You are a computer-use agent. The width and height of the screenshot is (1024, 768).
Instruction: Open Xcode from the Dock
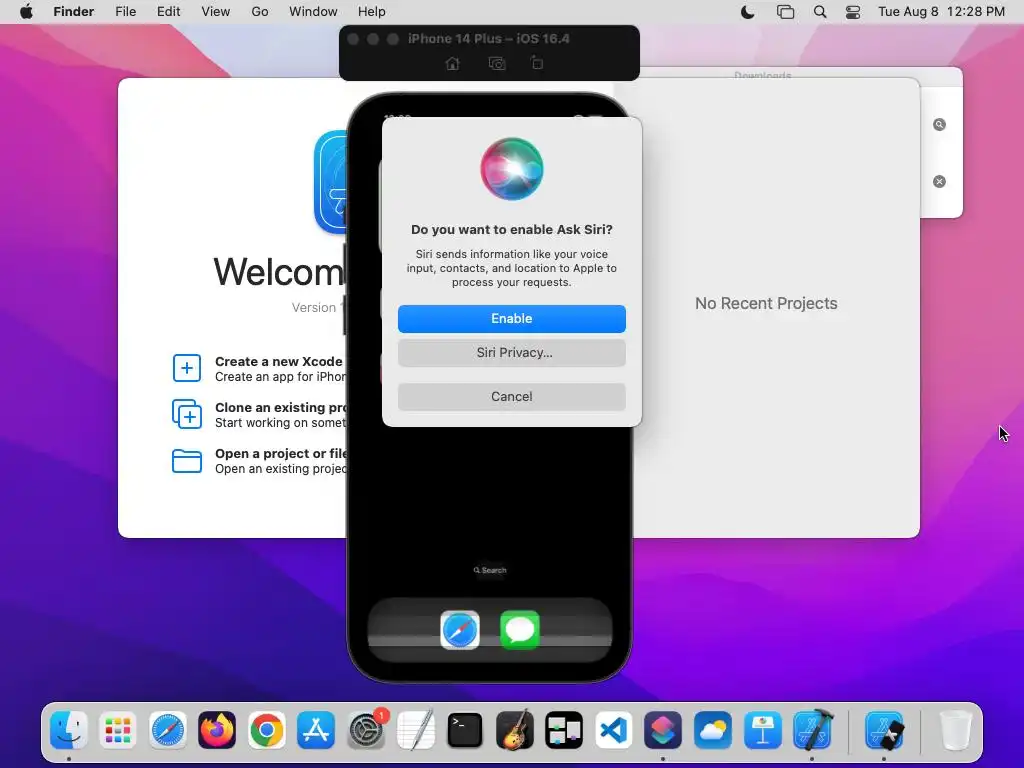pos(812,730)
